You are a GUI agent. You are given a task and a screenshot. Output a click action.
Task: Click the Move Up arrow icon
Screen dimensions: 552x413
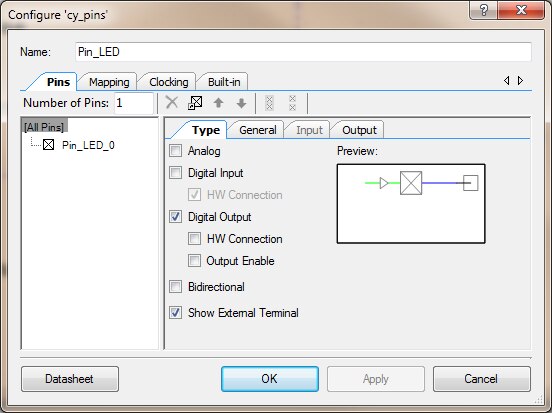[x=218, y=103]
